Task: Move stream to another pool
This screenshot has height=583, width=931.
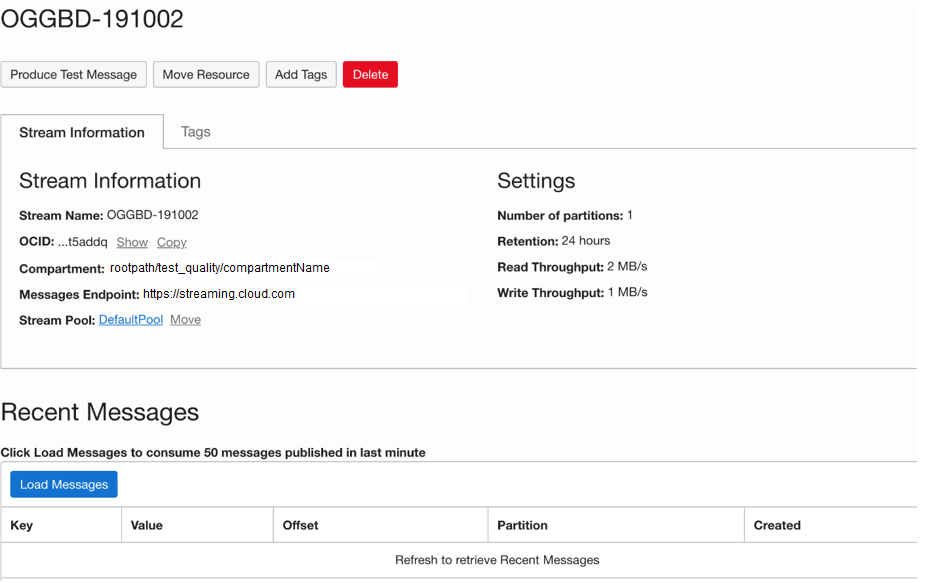Action: click(185, 320)
